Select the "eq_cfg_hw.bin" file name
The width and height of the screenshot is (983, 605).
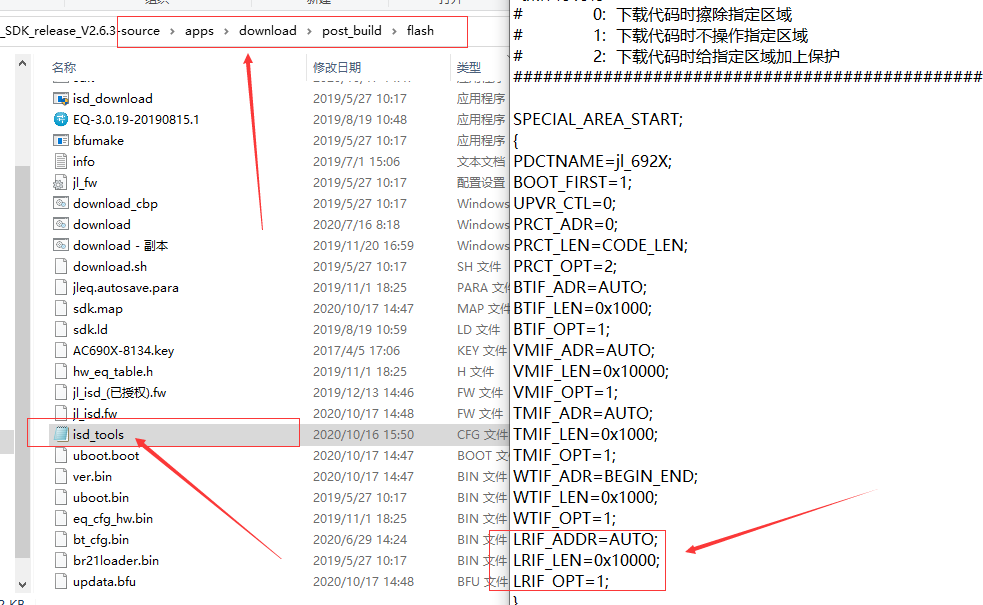(113, 518)
